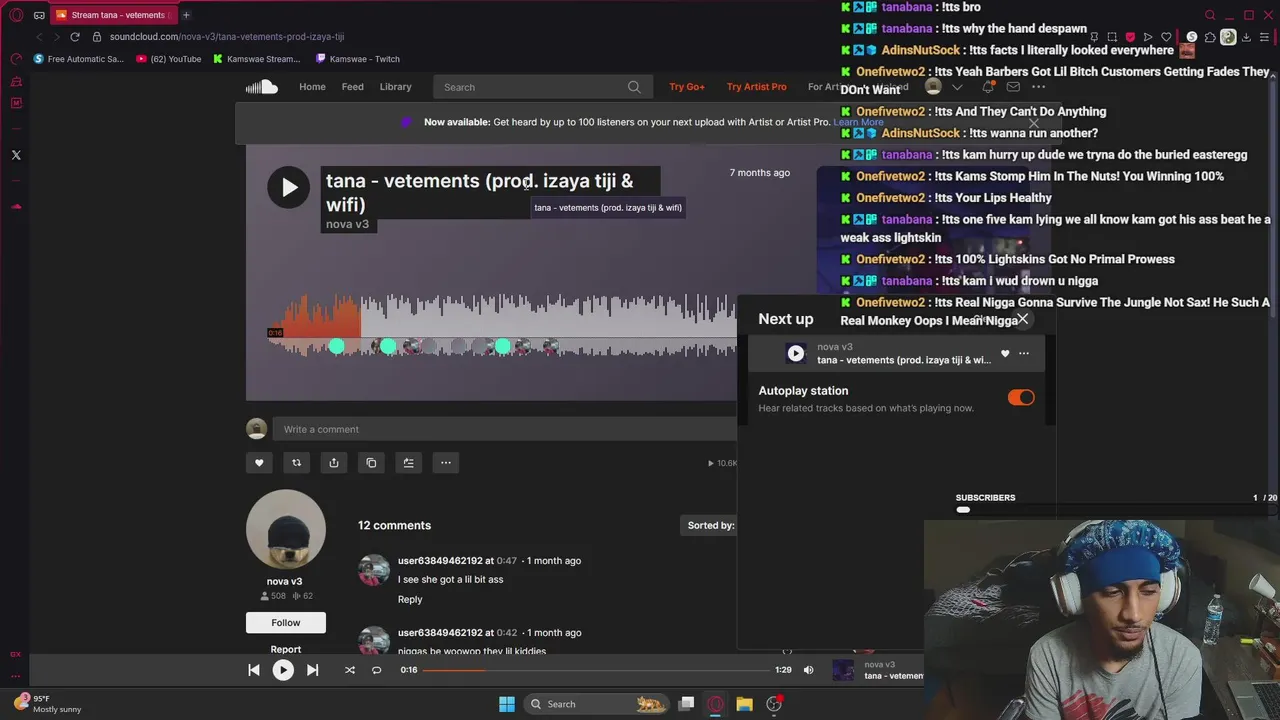1280x720 pixels.
Task: Open the YouTube bookmark
Action: point(168,59)
